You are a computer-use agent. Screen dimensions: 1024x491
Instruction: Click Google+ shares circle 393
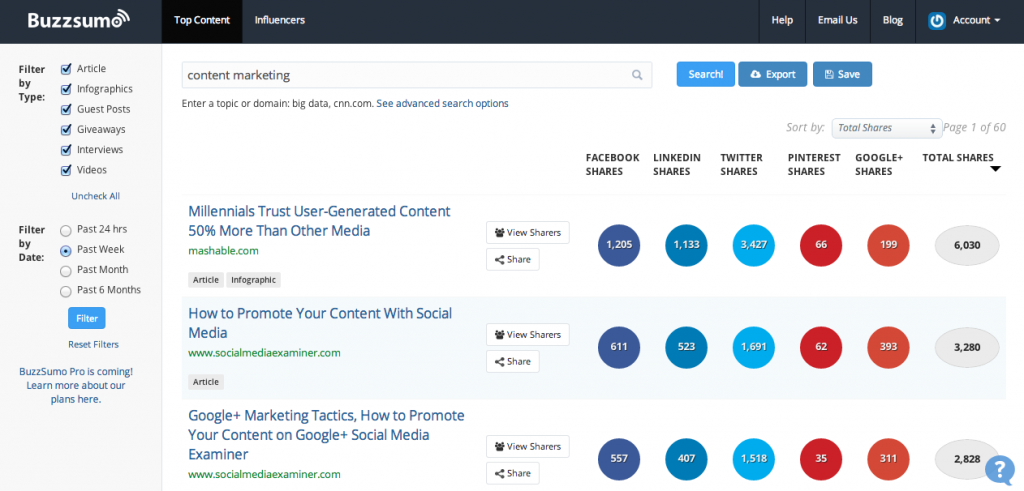888,347
